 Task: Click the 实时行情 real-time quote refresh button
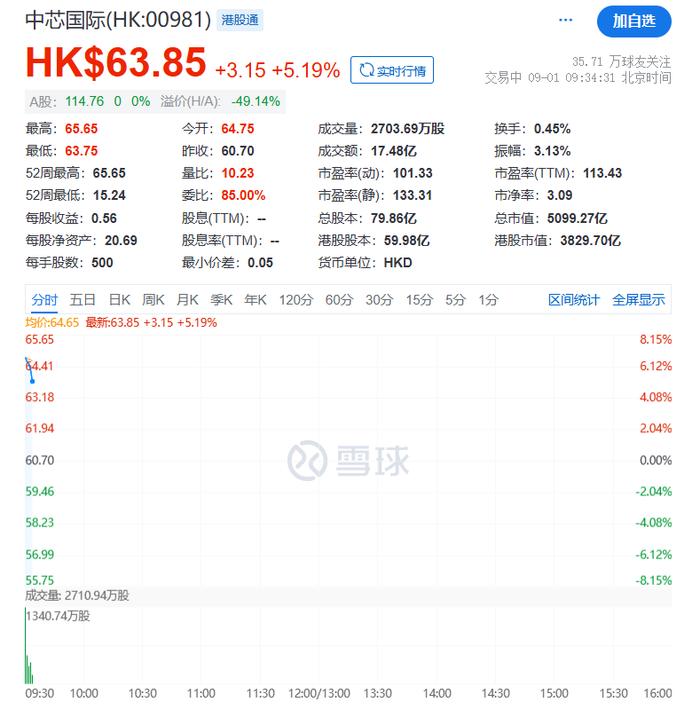tap(392, 70)
